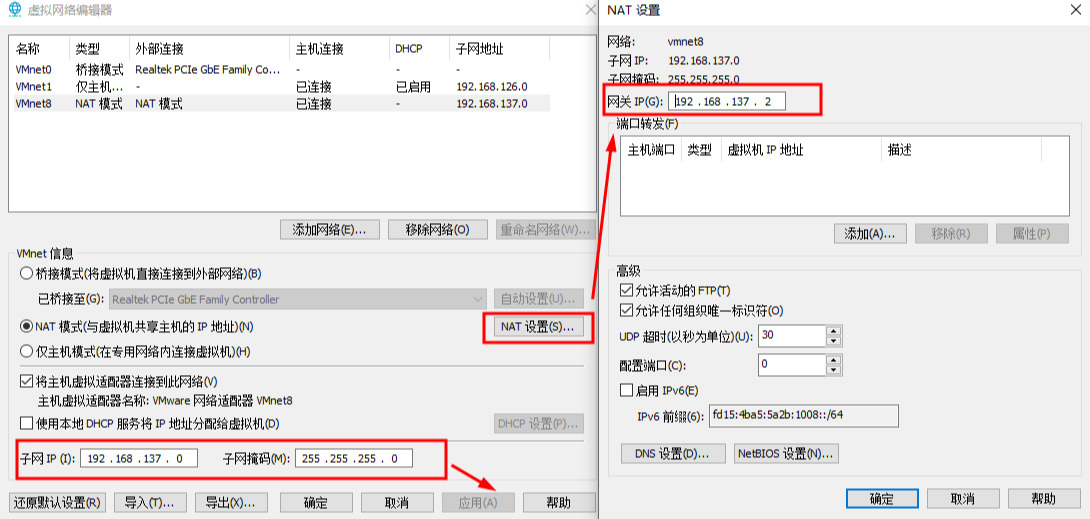Select NAT 模式 radio button

26,325
